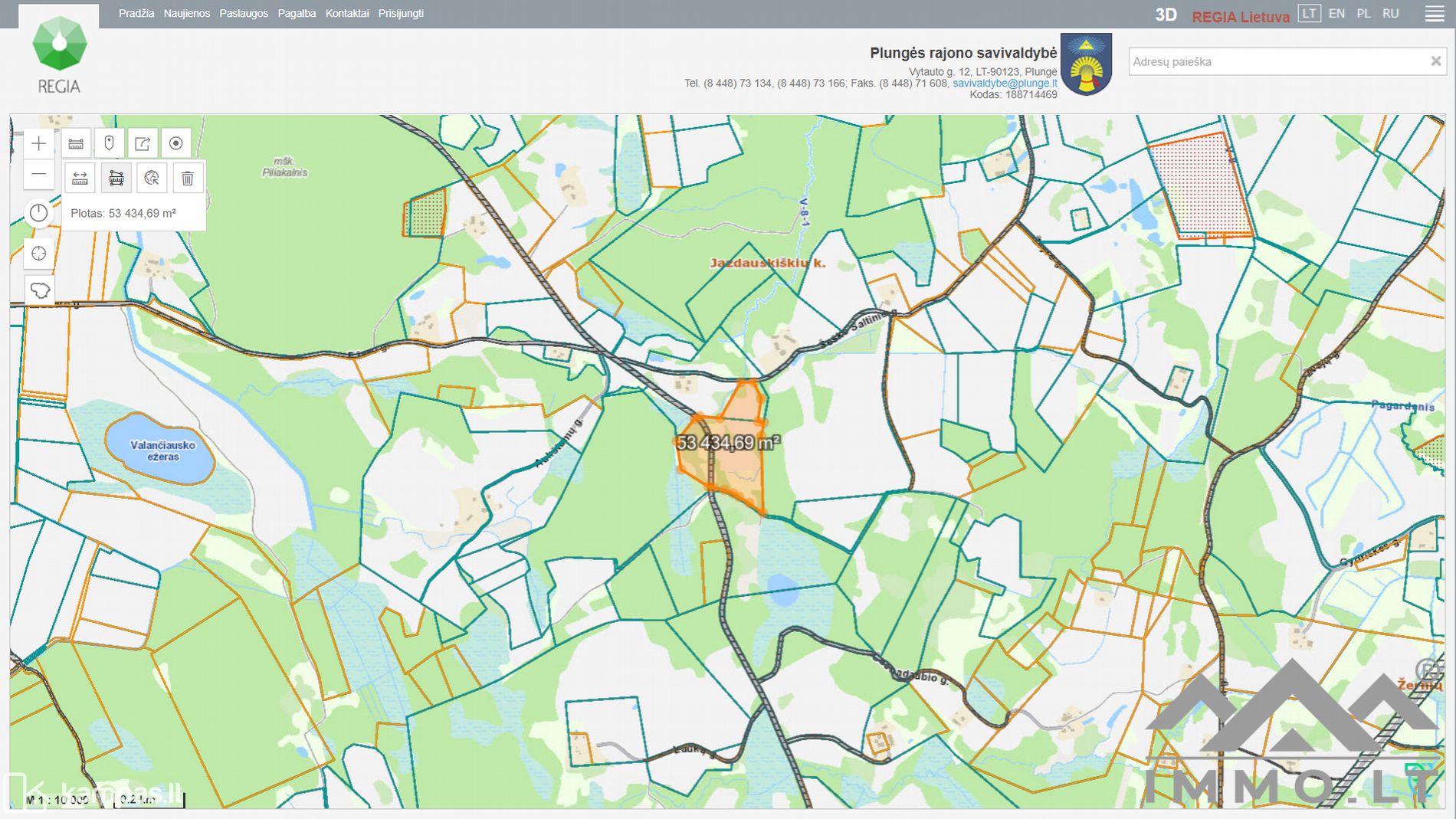Click the savivaldybe@plunge.lt email link
The height and width of the screenshot is (819, 1456).
click(x=1005, y=83)
